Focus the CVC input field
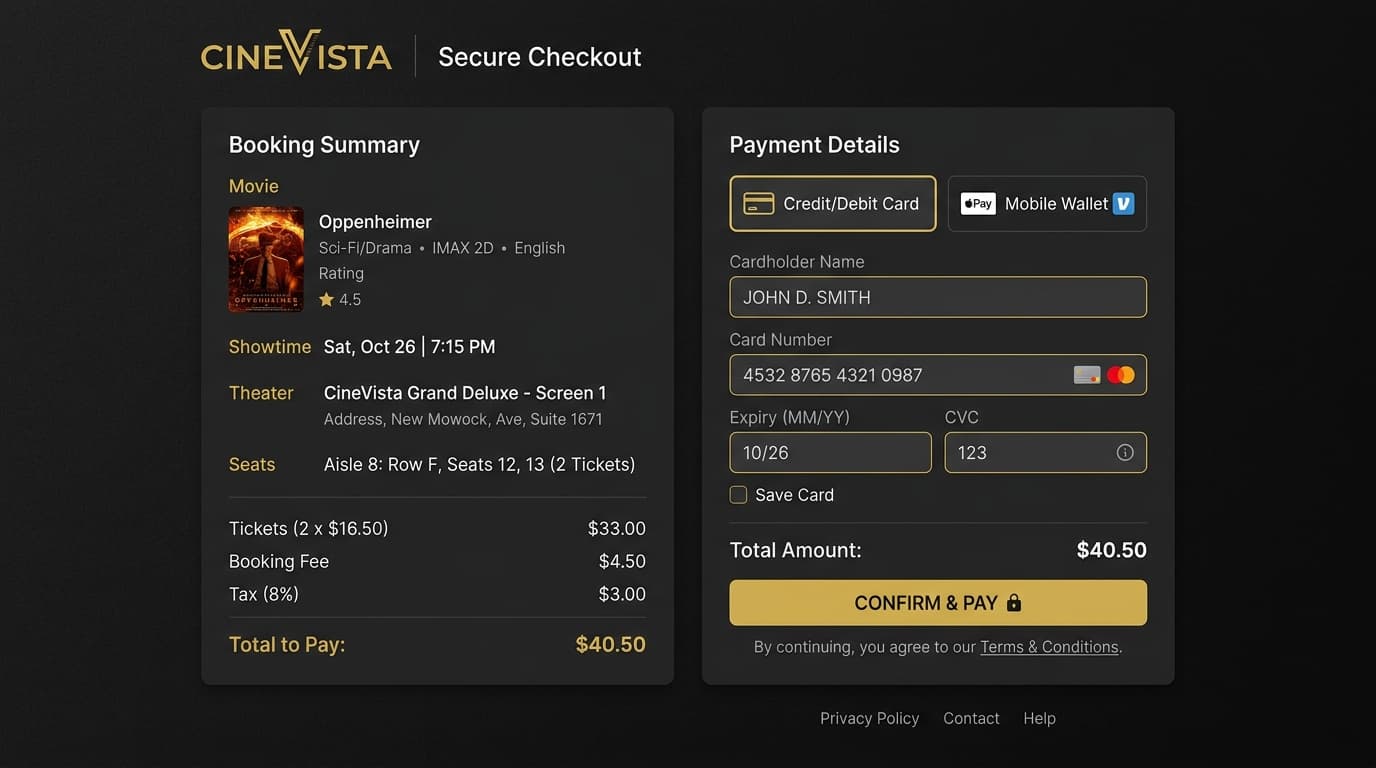The height and width of the screenshot is (768, 1376). click(1046, 453)
